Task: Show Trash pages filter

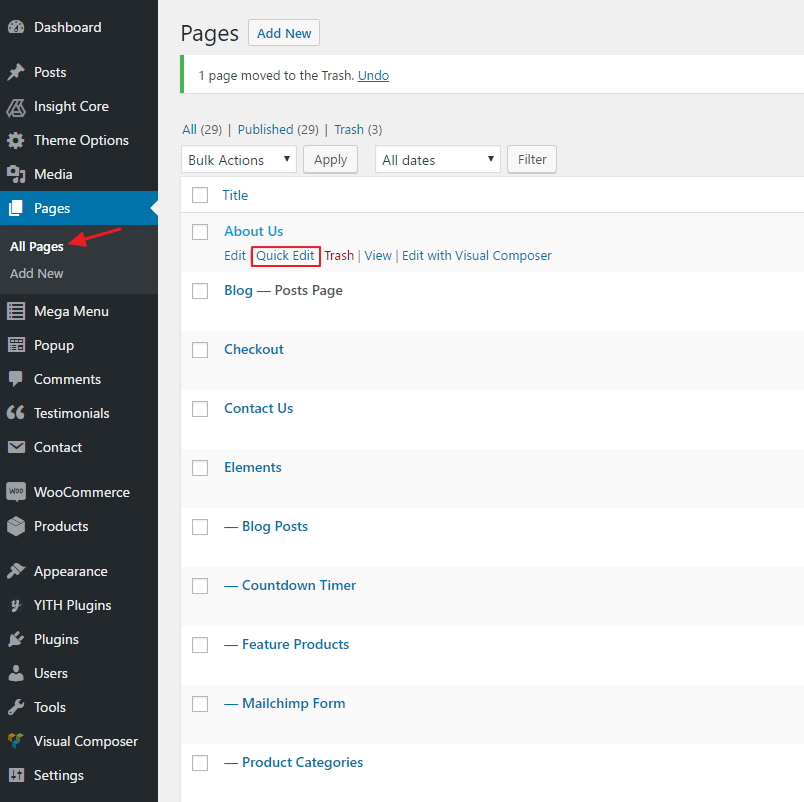Action: [349, 129]
